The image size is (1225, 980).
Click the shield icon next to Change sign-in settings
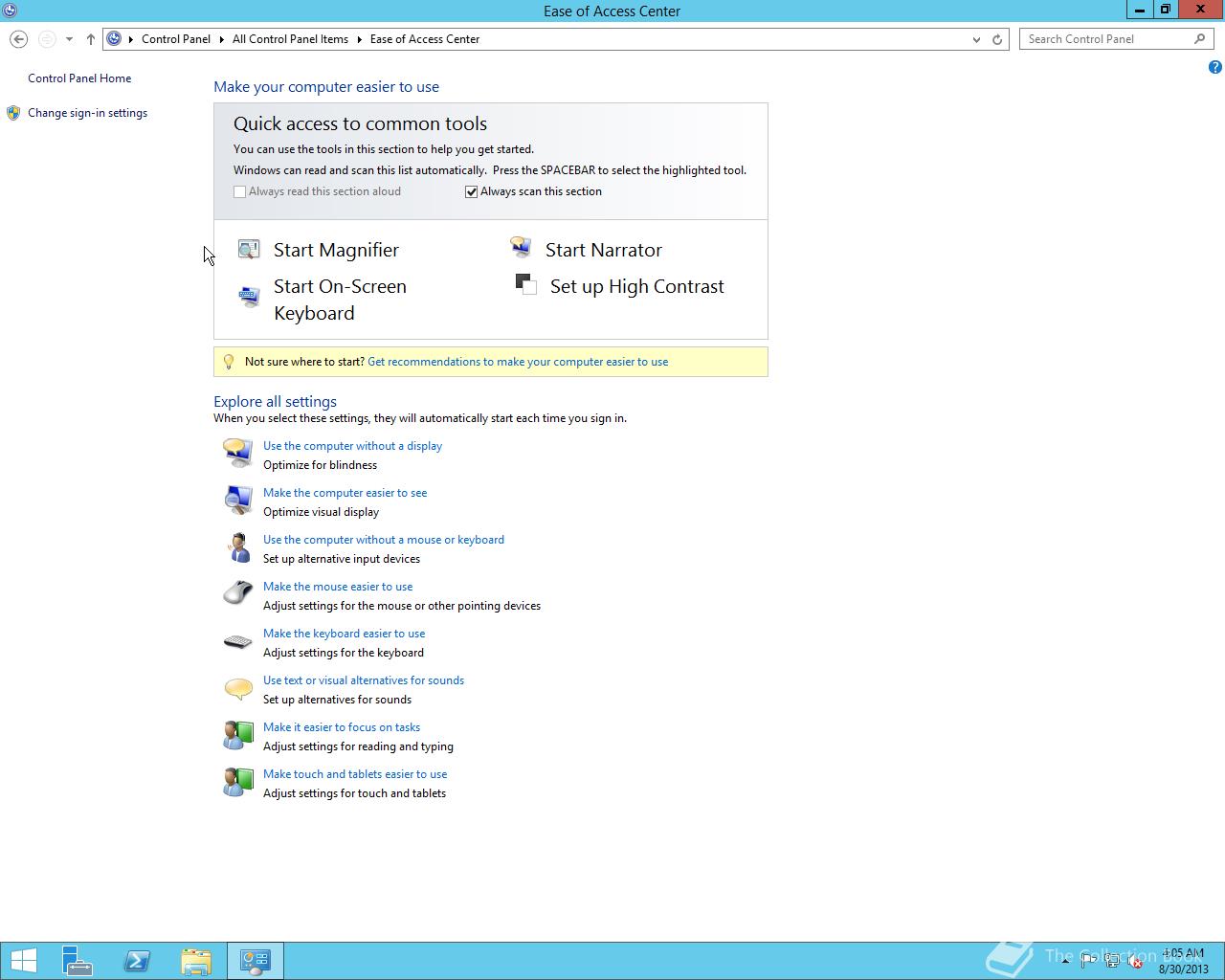tap(13, 113)
